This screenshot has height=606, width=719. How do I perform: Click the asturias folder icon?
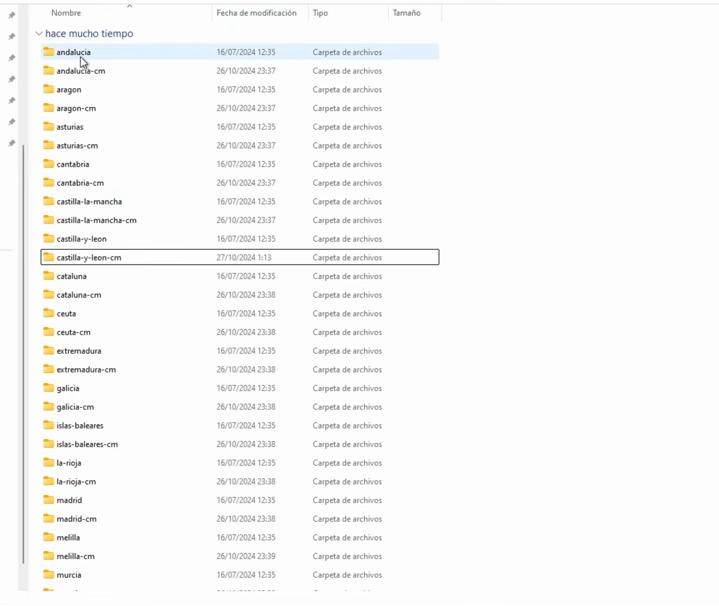point(49,127)
